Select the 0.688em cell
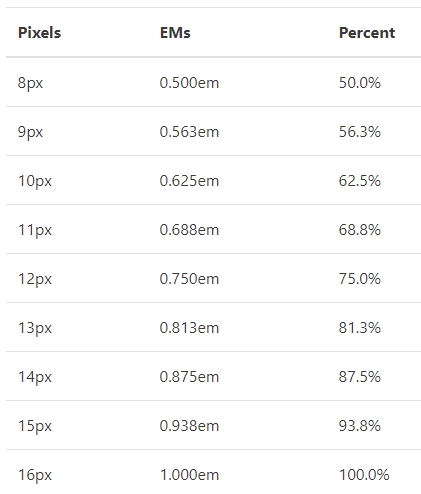The height and width of the screenshot is (494, 421). 189,230
